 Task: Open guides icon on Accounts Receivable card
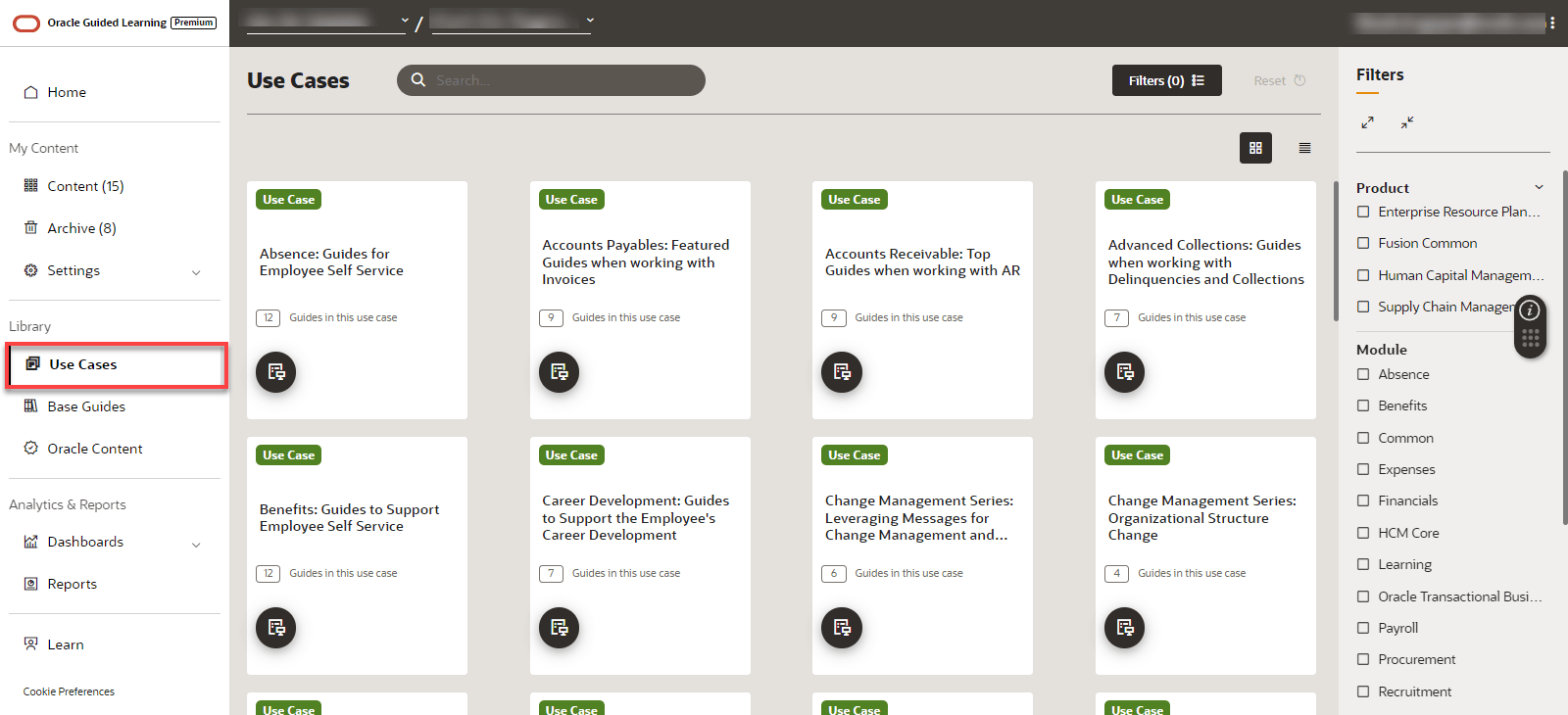(x=842, y=372)
